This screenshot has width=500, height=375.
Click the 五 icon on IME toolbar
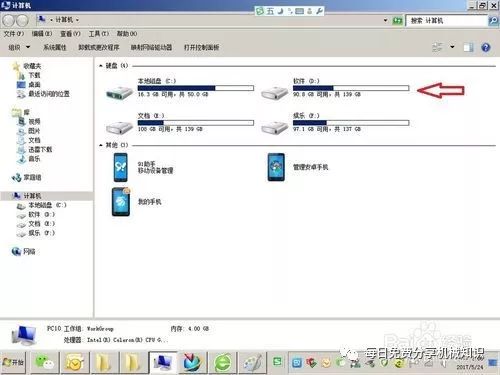click(270, 11)
